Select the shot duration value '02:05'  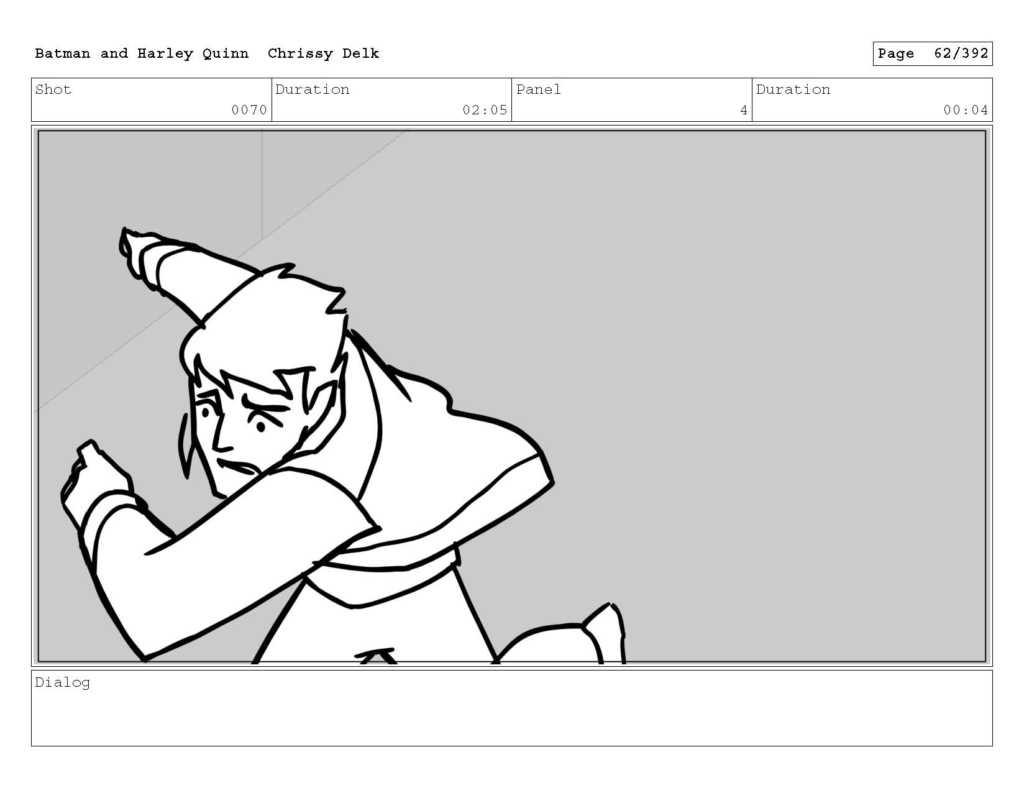click(x=485, y=110)
